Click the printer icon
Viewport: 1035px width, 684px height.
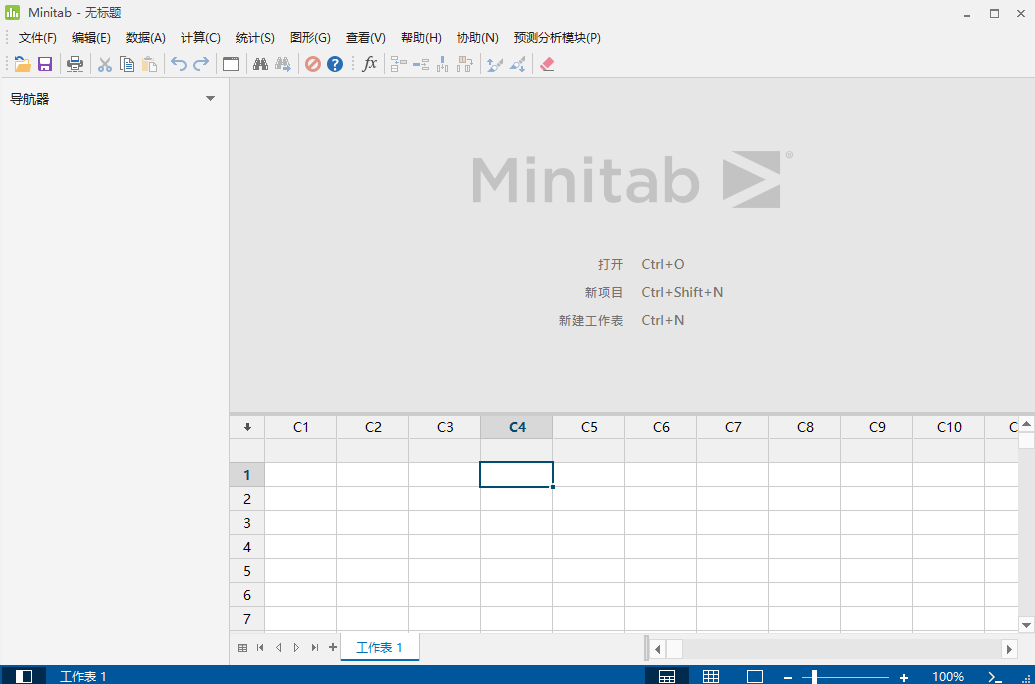pyautogui.click(x=75, y=64)
